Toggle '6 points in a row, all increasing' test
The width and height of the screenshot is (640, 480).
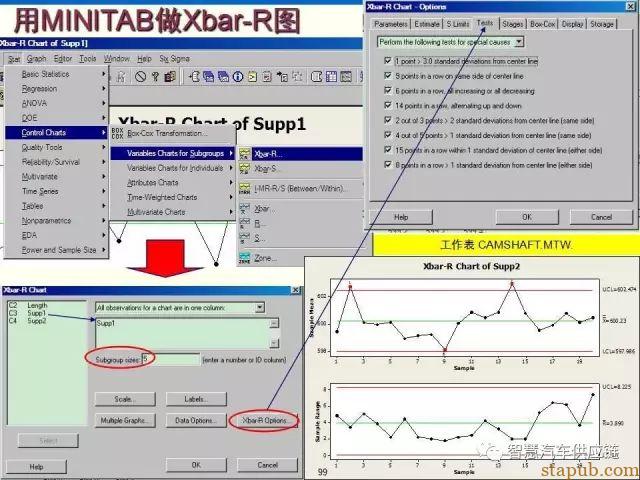point(388,90)
